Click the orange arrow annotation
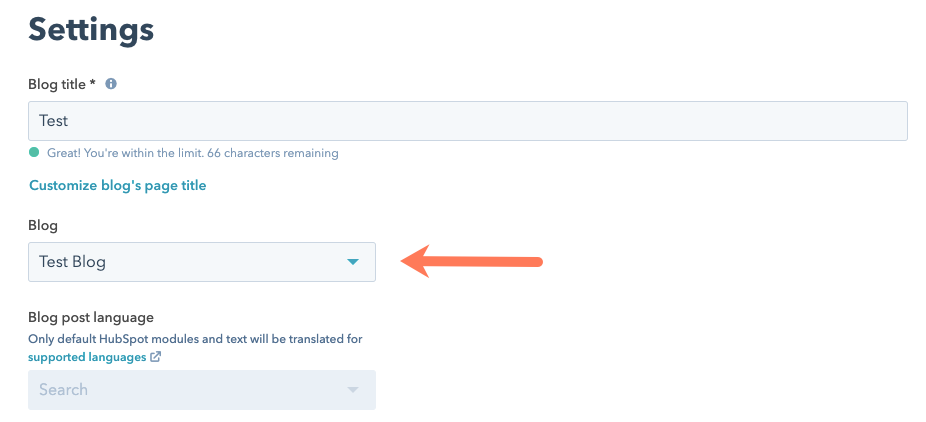This screenshot has width=926, height=422. pyautogui.click(x=471, y=261)
